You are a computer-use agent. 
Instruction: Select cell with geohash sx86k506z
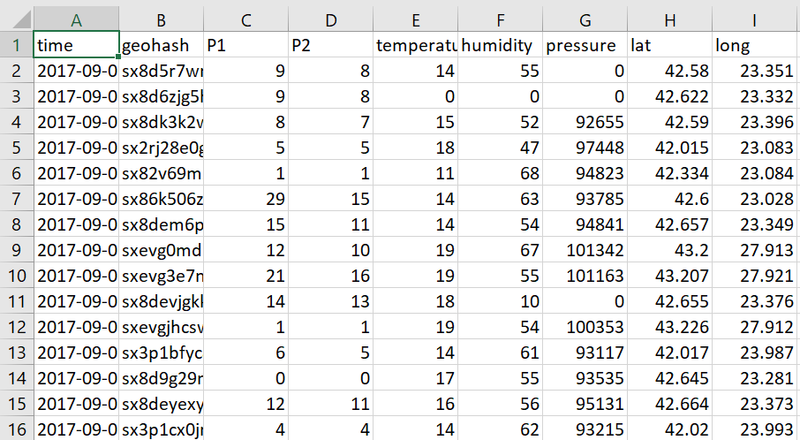tap(161, 199)
